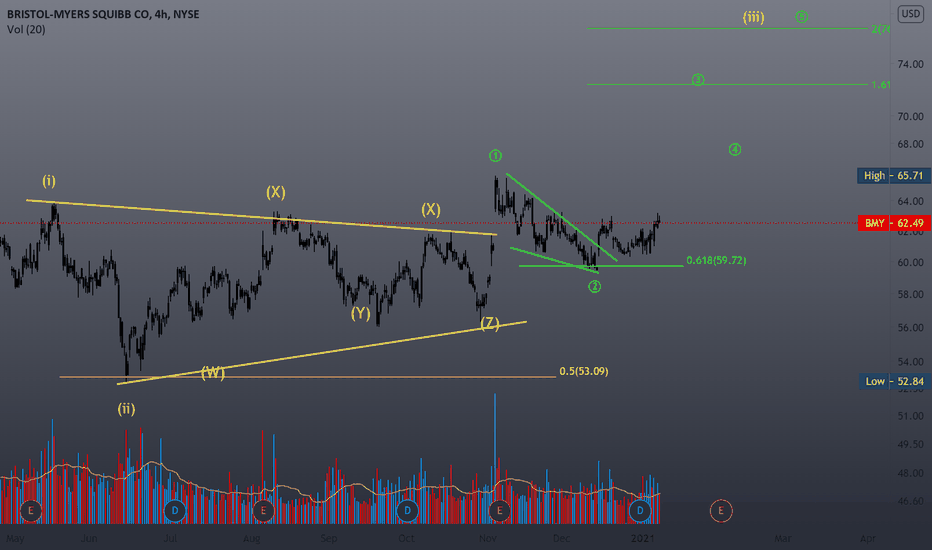This screenshot has height=550, width=932.
Task: Click 2021 on the time axis
Action: [x=643, y=538]
